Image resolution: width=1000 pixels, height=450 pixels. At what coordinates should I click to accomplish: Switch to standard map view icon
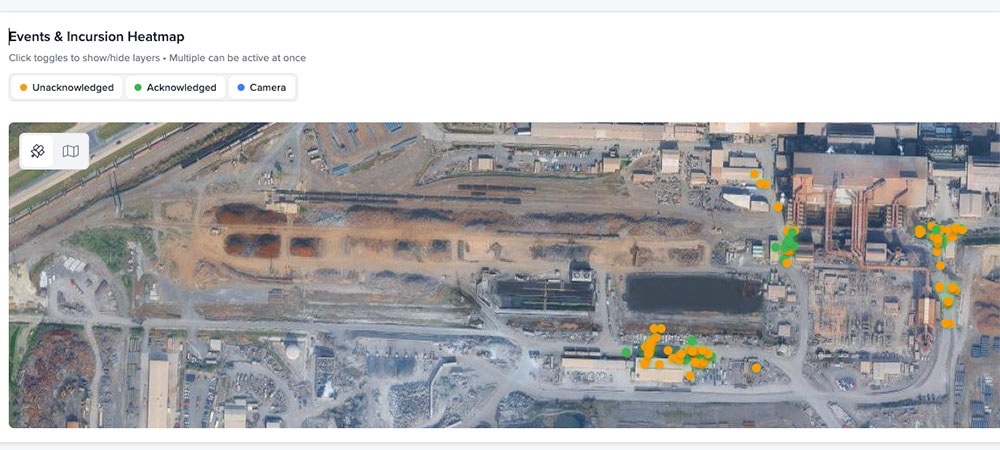[x=71, y=151]
